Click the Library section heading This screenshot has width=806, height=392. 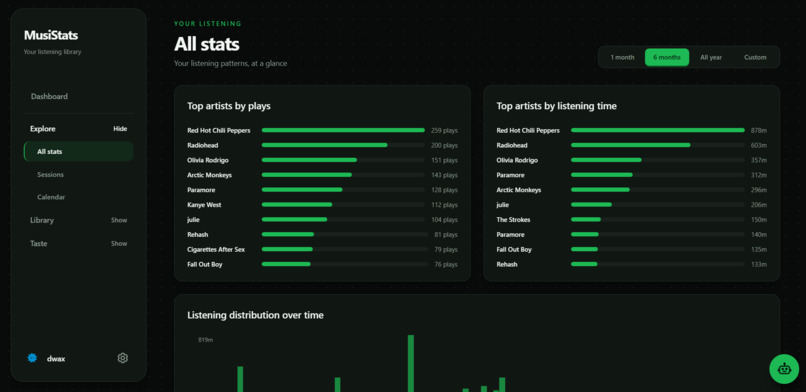pyautogui.click(x=42, y=220)
